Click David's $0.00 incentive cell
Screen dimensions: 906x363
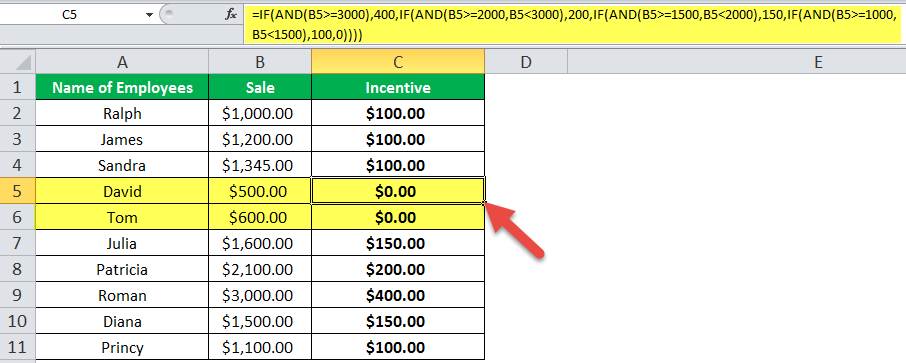point(398,191)
